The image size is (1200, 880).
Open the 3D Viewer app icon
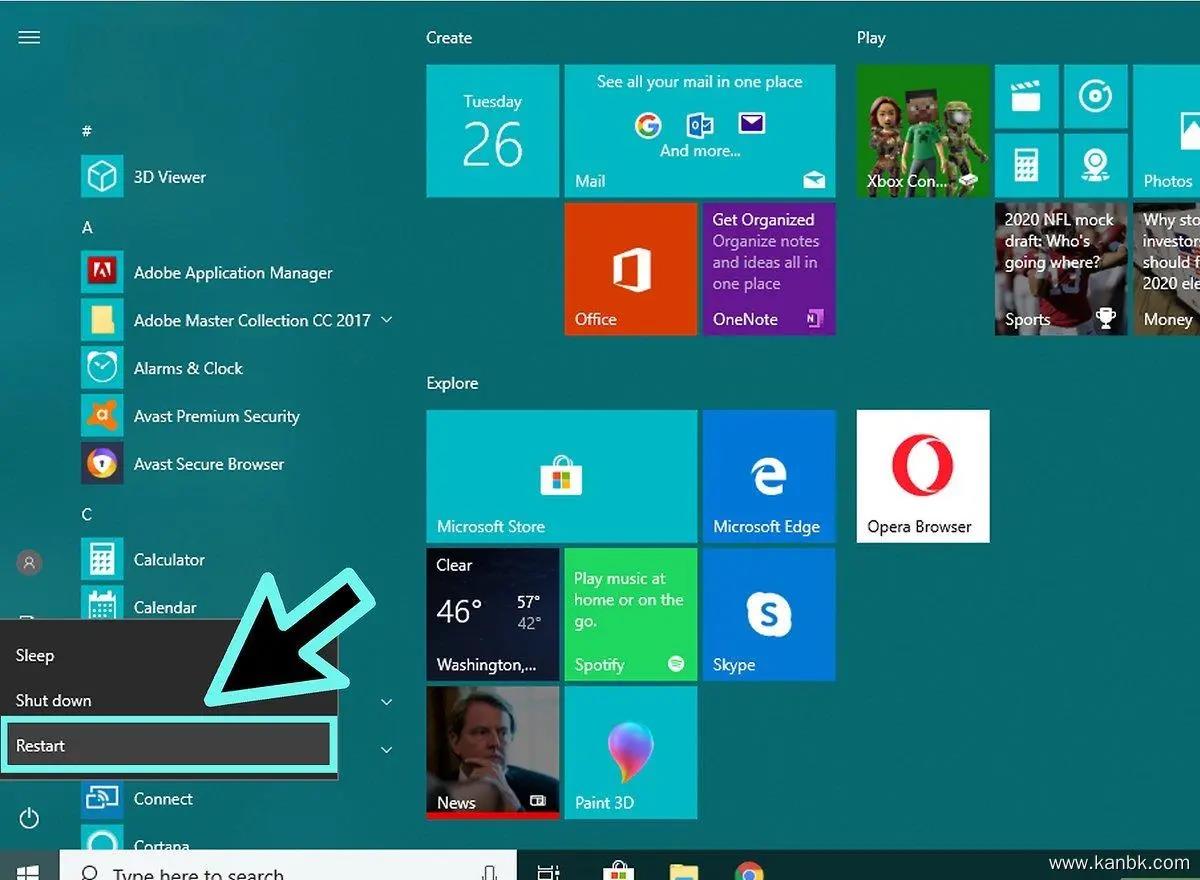102,177
